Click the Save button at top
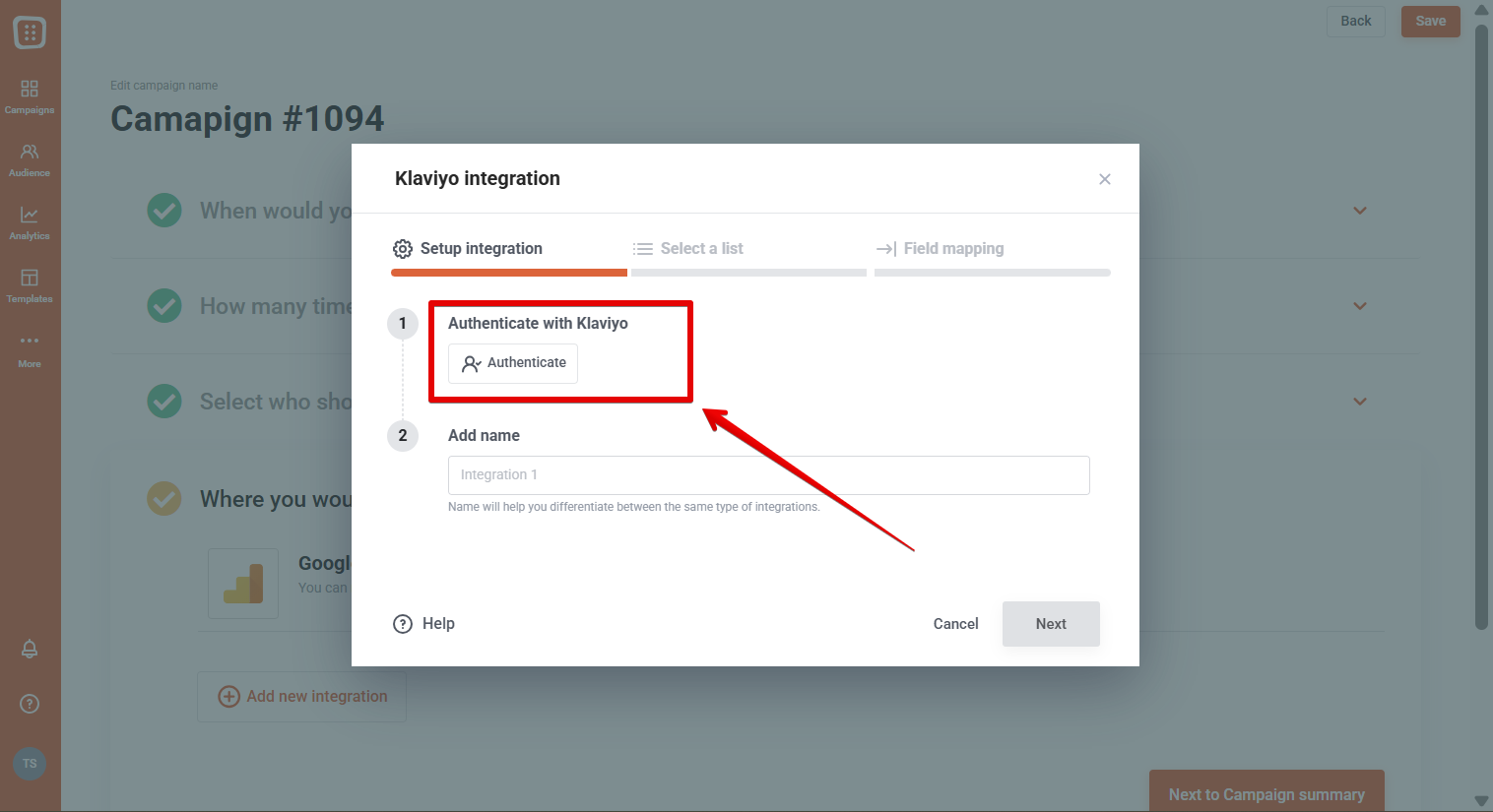The image size is (1493, 812). [1431, 21]
